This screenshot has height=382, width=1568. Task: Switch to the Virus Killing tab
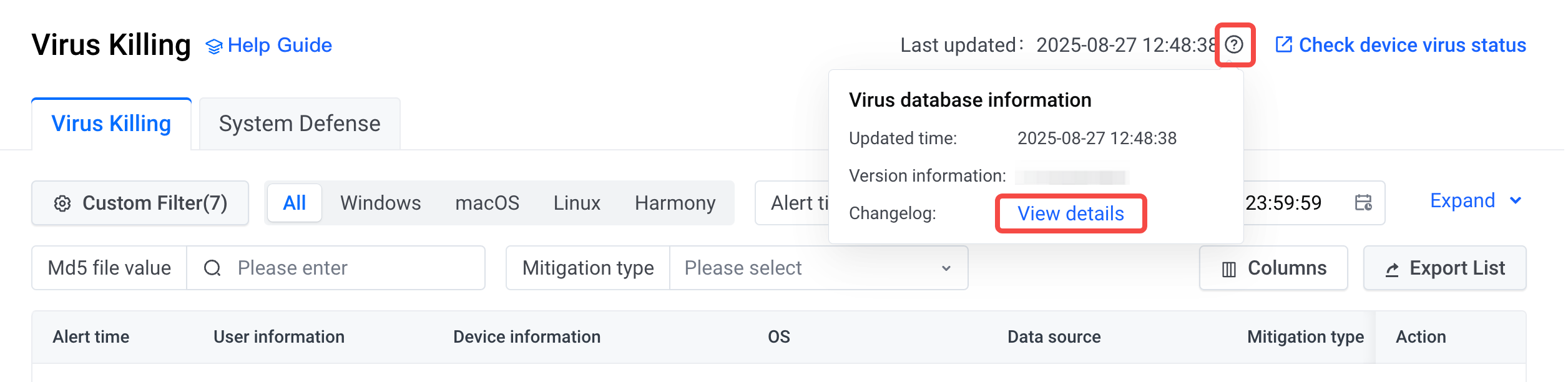111,124
